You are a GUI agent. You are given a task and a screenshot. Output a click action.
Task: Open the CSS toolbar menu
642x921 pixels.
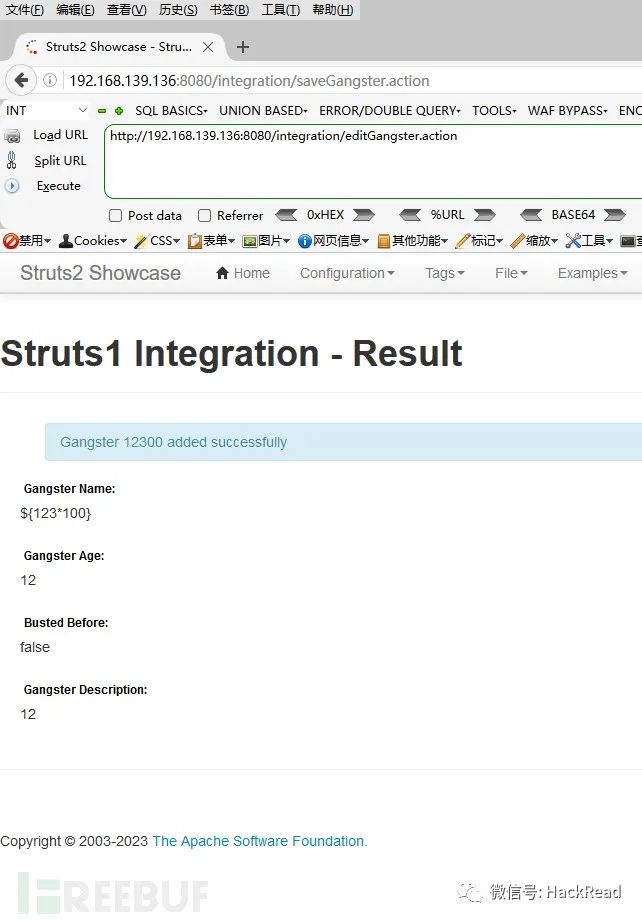tap(157, 241)
